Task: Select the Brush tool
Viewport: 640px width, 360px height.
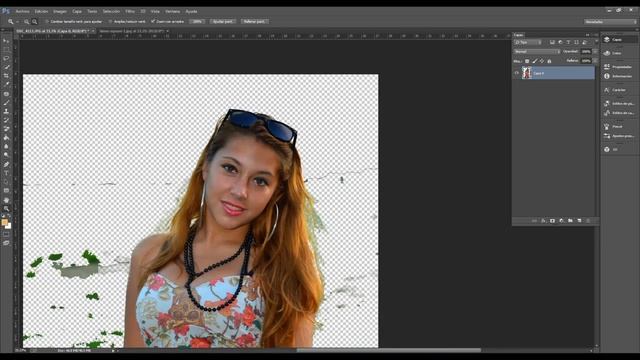Action: click(x=6, y=102)
